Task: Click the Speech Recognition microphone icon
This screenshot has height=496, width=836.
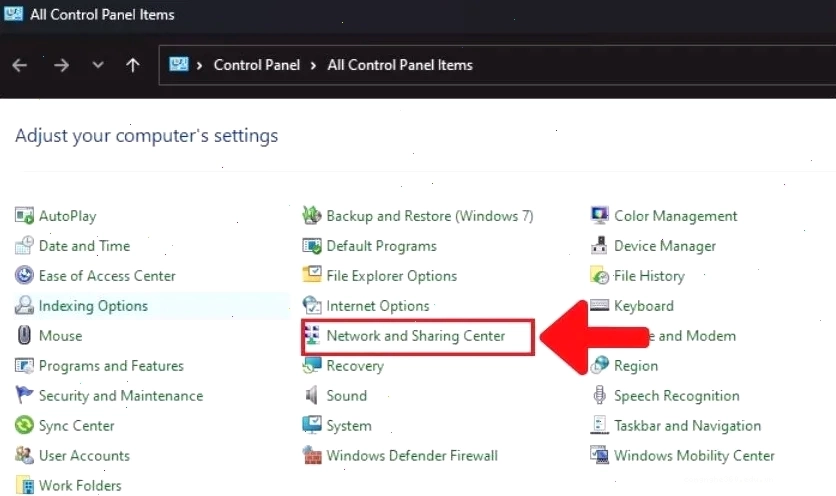Action: [600, 395]
